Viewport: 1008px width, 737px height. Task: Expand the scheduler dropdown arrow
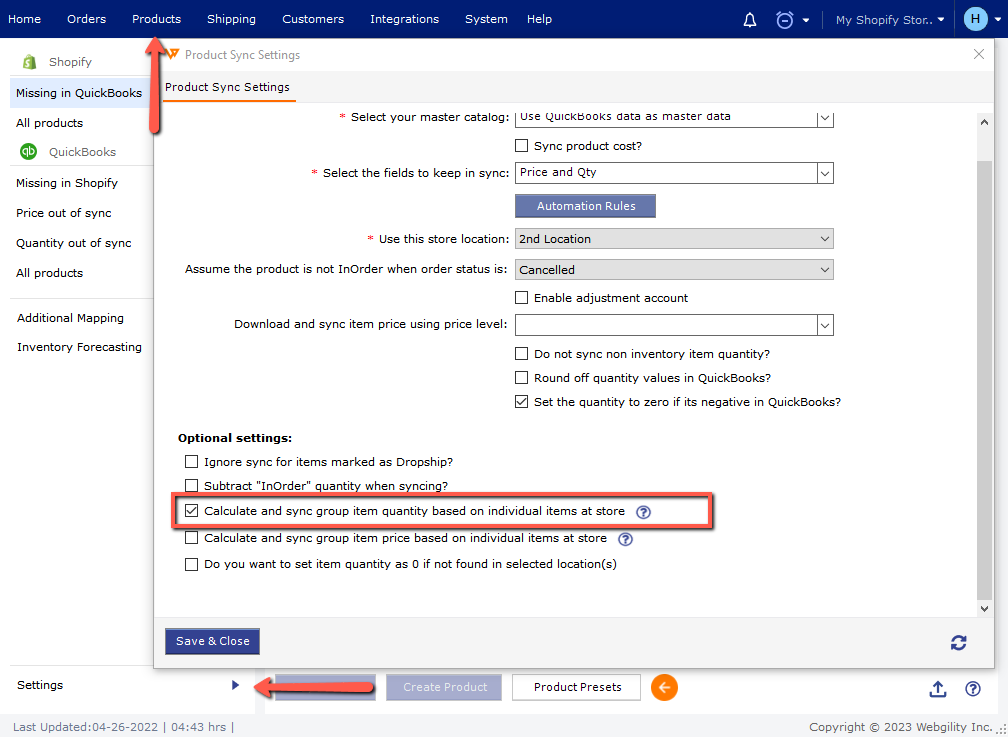(x=806, y=21)
